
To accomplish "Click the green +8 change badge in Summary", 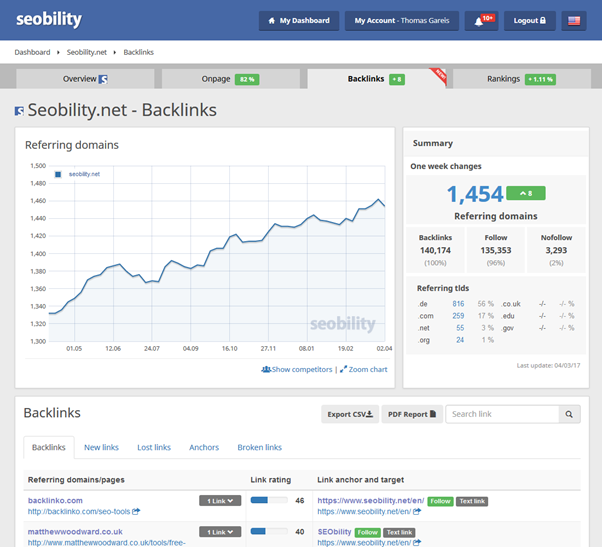I will (x=526, y=193).
